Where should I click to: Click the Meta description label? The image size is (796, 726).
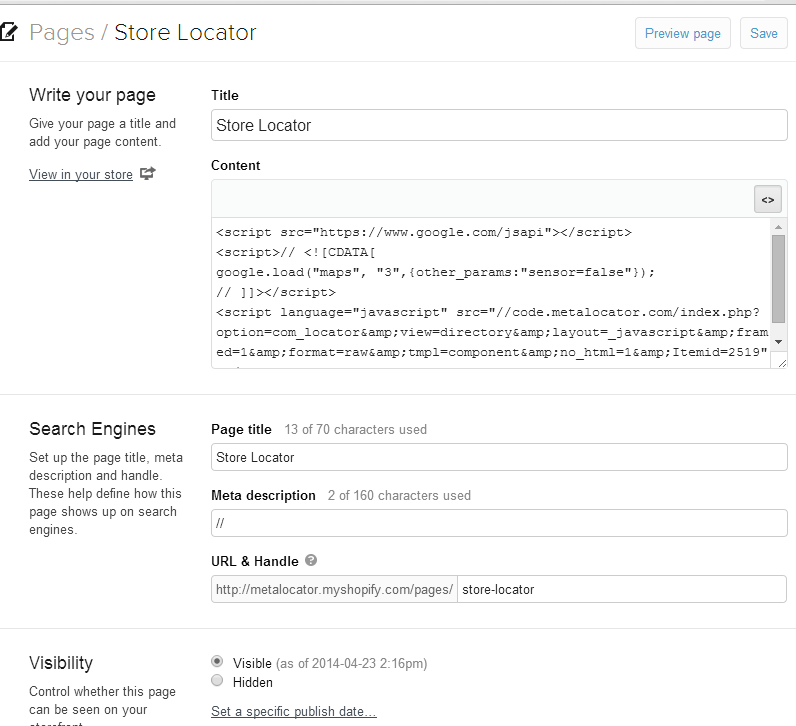[263, 496]
